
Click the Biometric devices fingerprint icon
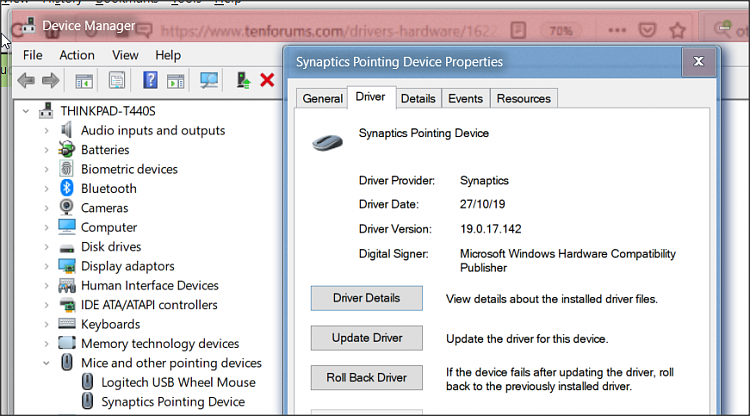[66, 169]
